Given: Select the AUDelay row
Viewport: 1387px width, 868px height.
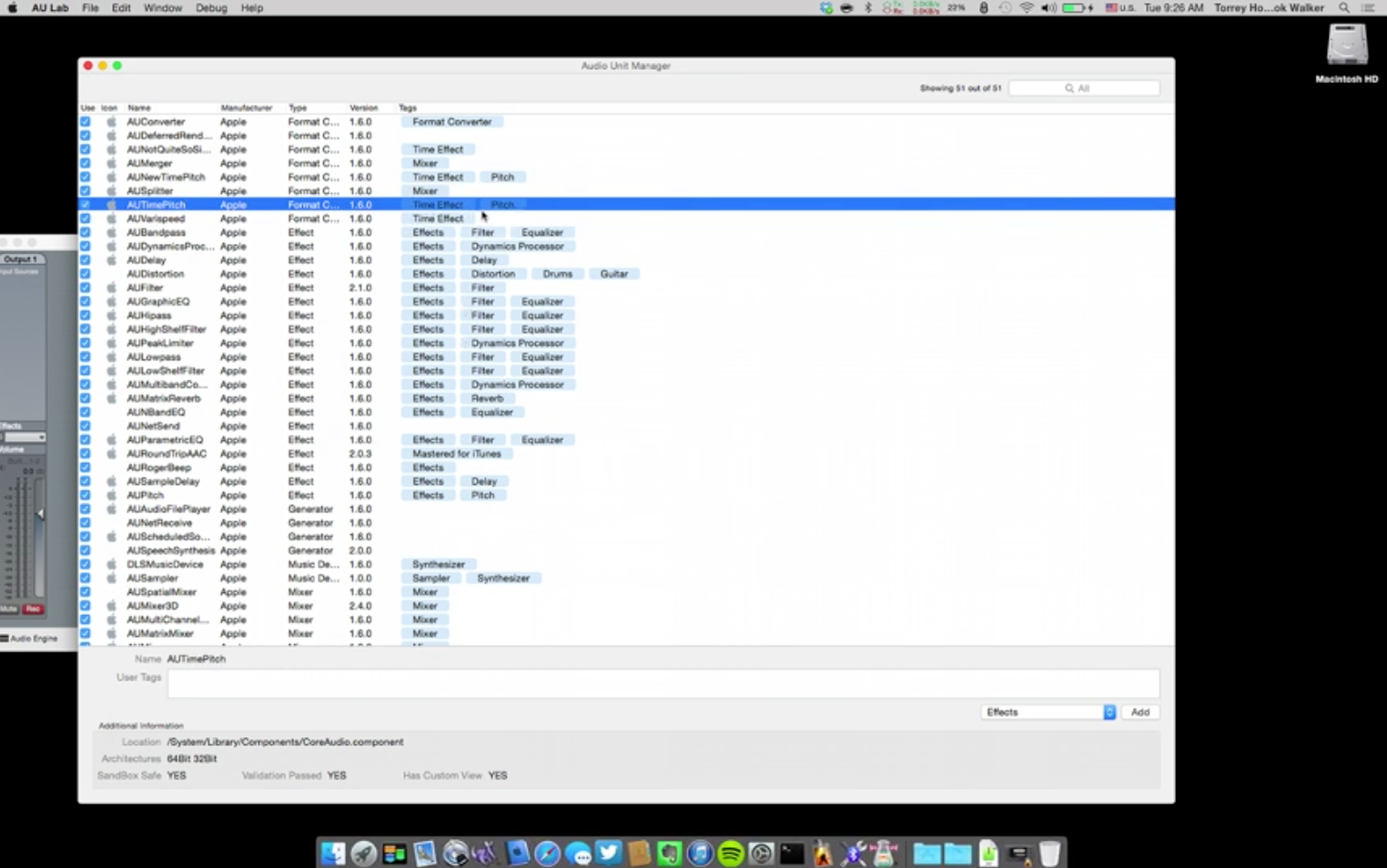Looking at the screenshot, I should click(626, 260).
